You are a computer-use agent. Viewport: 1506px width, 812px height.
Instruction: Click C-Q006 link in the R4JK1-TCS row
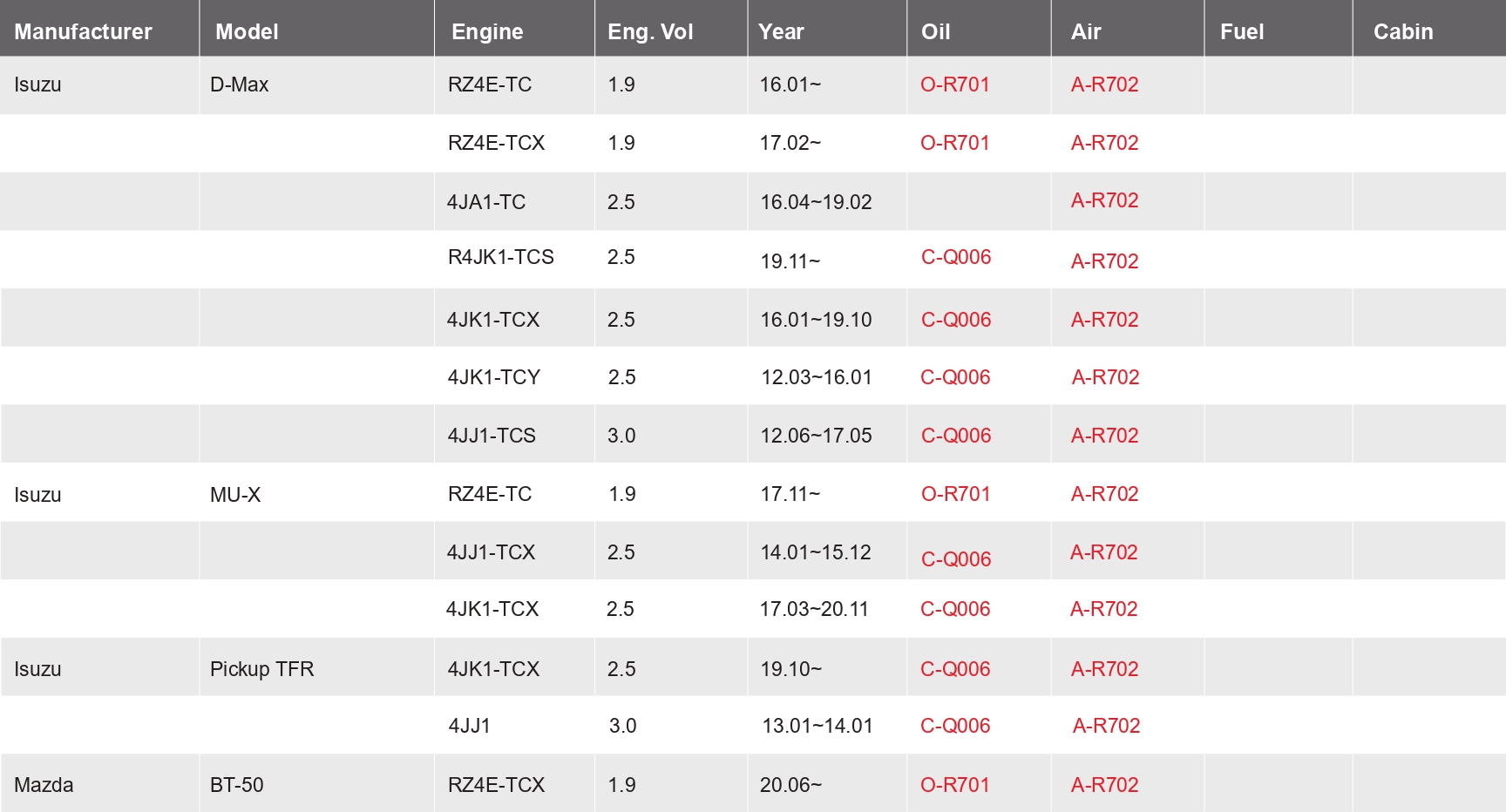click(956, 257)
